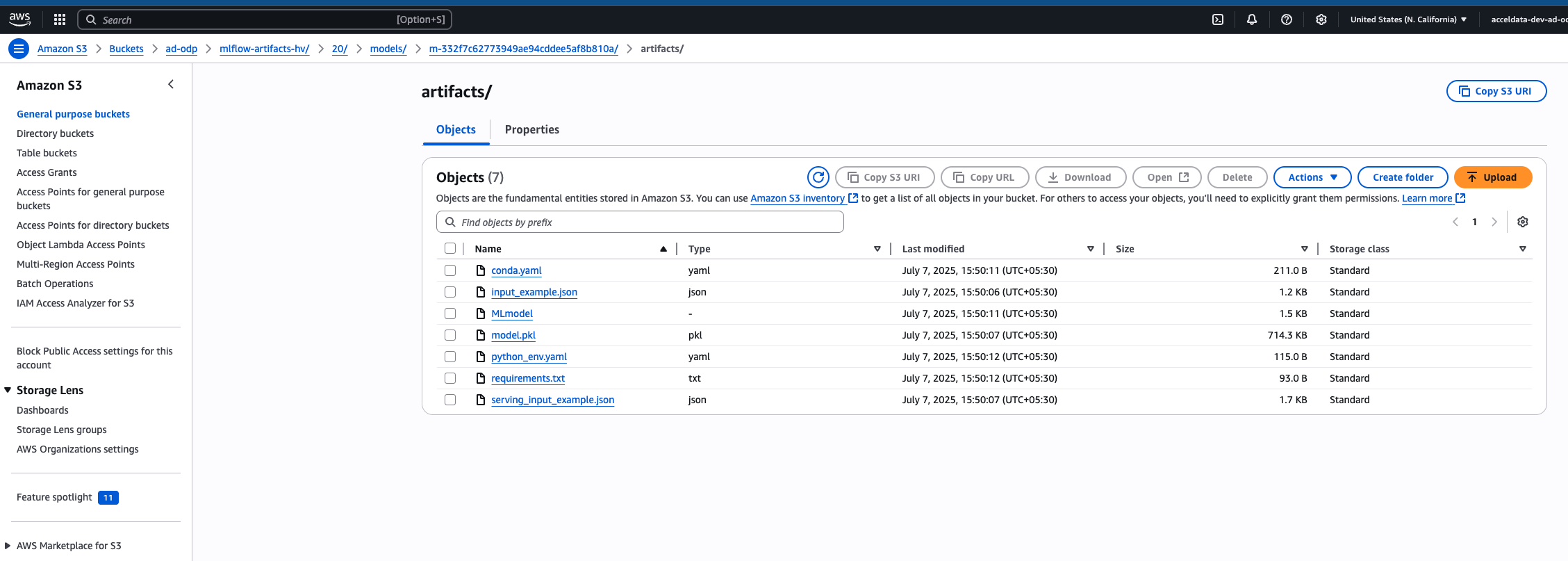1568x561 pixels.
Task: Click the external link icon after Learn more
Action: point(1460,198)
